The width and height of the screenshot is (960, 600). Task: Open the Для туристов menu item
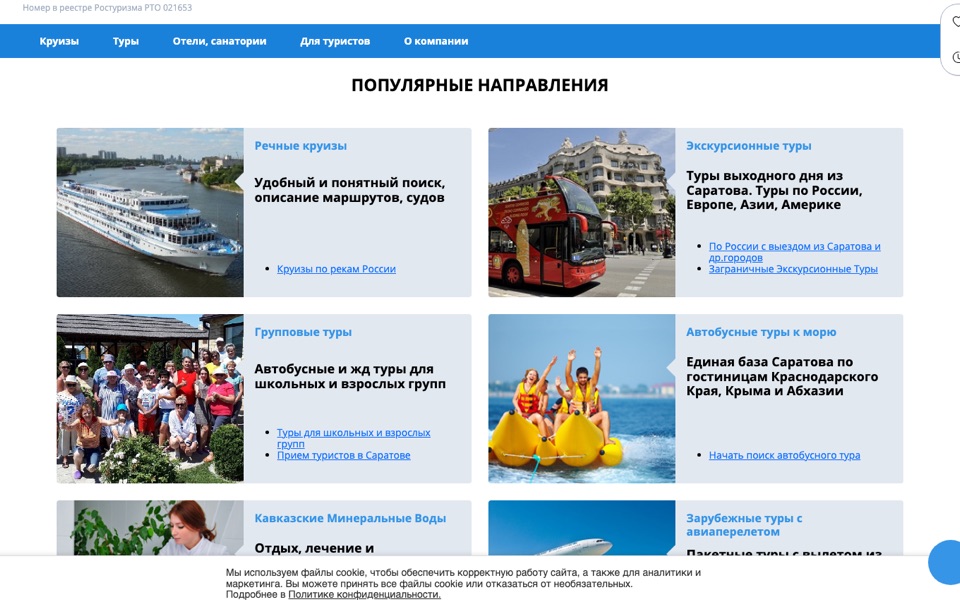coord(335,41)
